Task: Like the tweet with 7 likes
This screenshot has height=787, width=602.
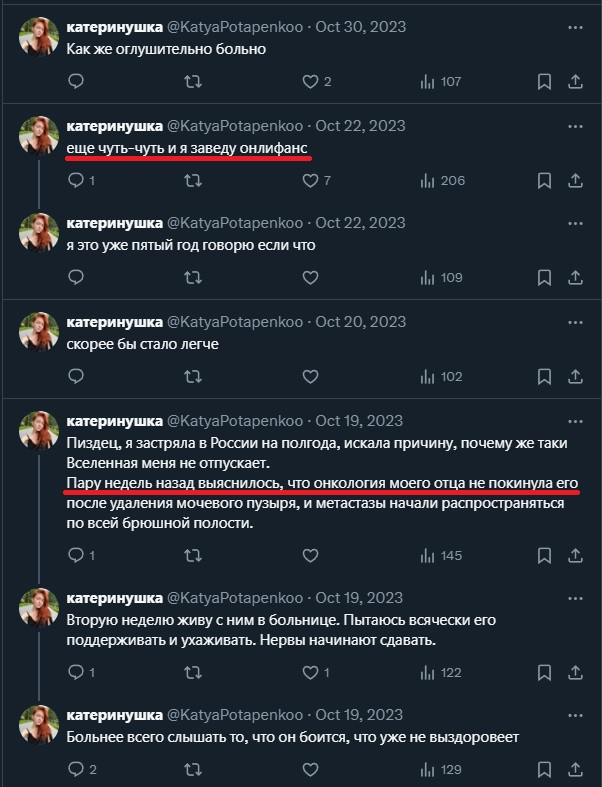Action: 311,181
